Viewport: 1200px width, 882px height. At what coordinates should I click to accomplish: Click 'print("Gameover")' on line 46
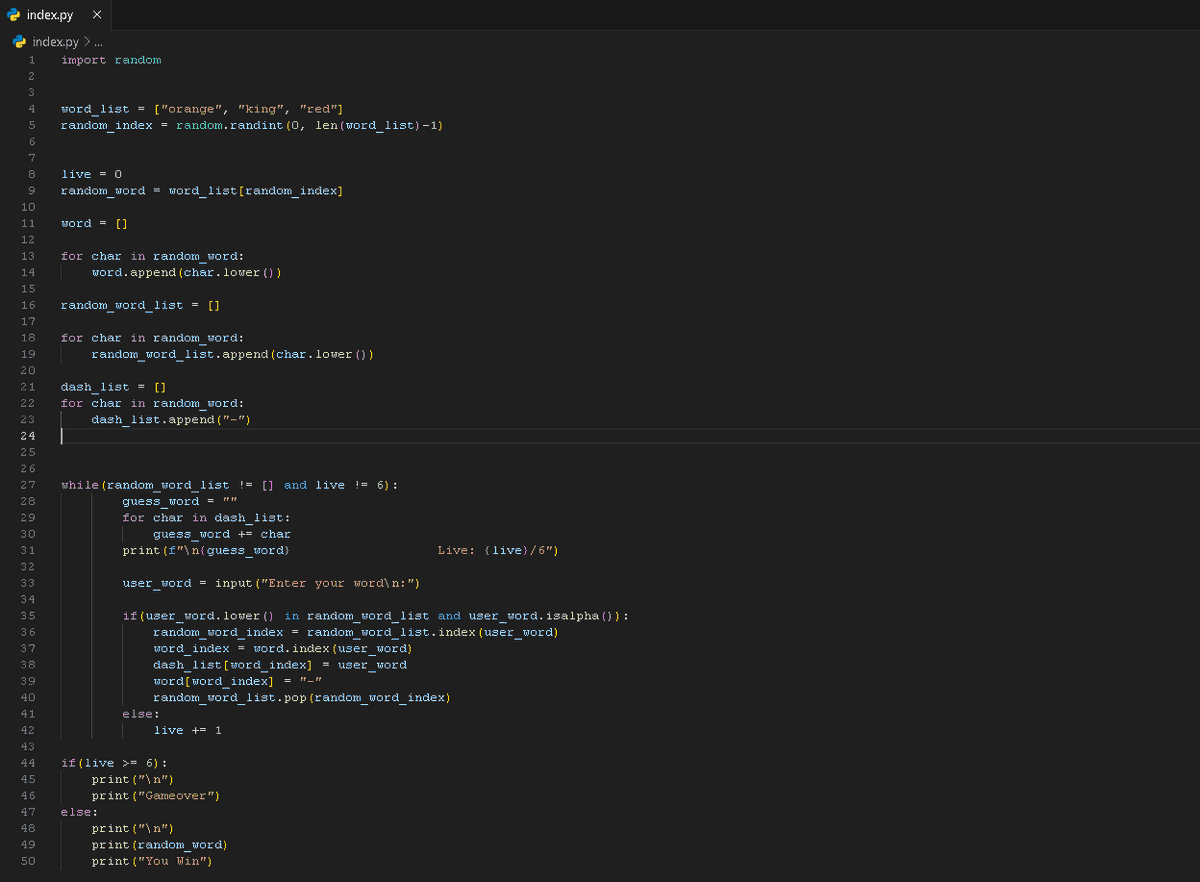click(156, 796)
